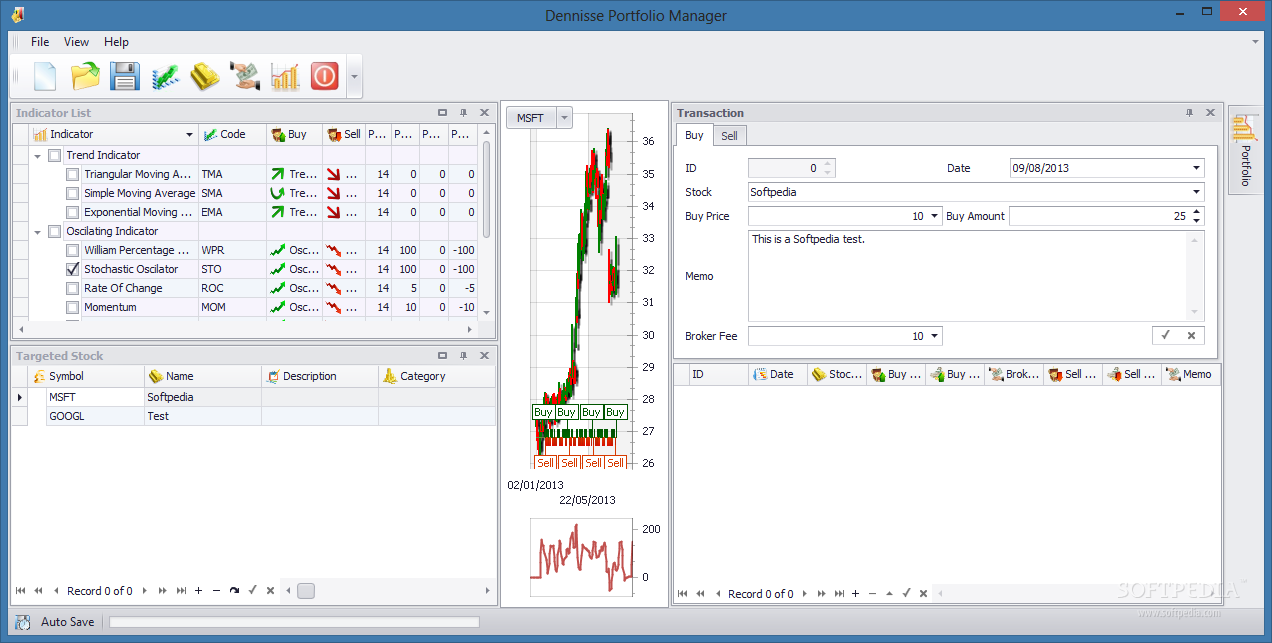
Task: Increase ID value with stepper up arrow
Action: coord(828,164)
